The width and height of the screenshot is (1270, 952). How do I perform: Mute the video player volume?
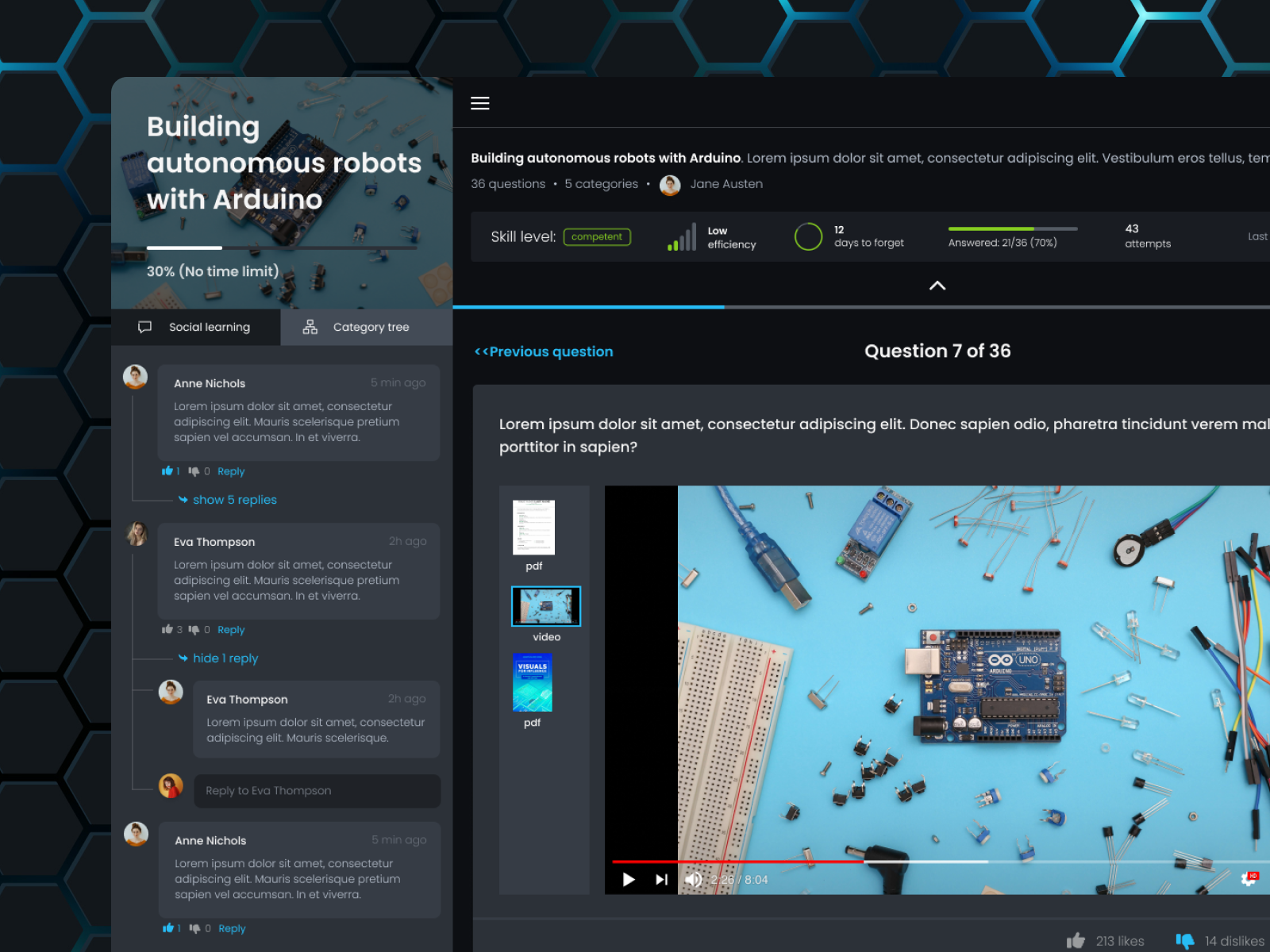(x=694, y=879)
